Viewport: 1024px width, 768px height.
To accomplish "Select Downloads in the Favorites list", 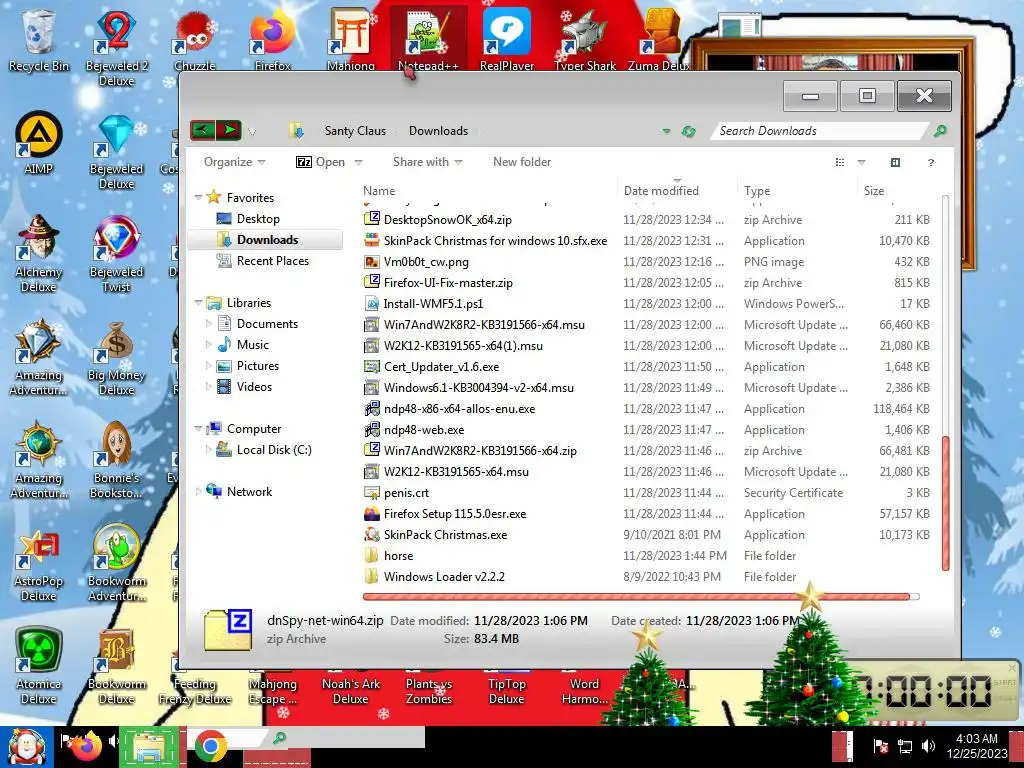I will tap(266, 240).
